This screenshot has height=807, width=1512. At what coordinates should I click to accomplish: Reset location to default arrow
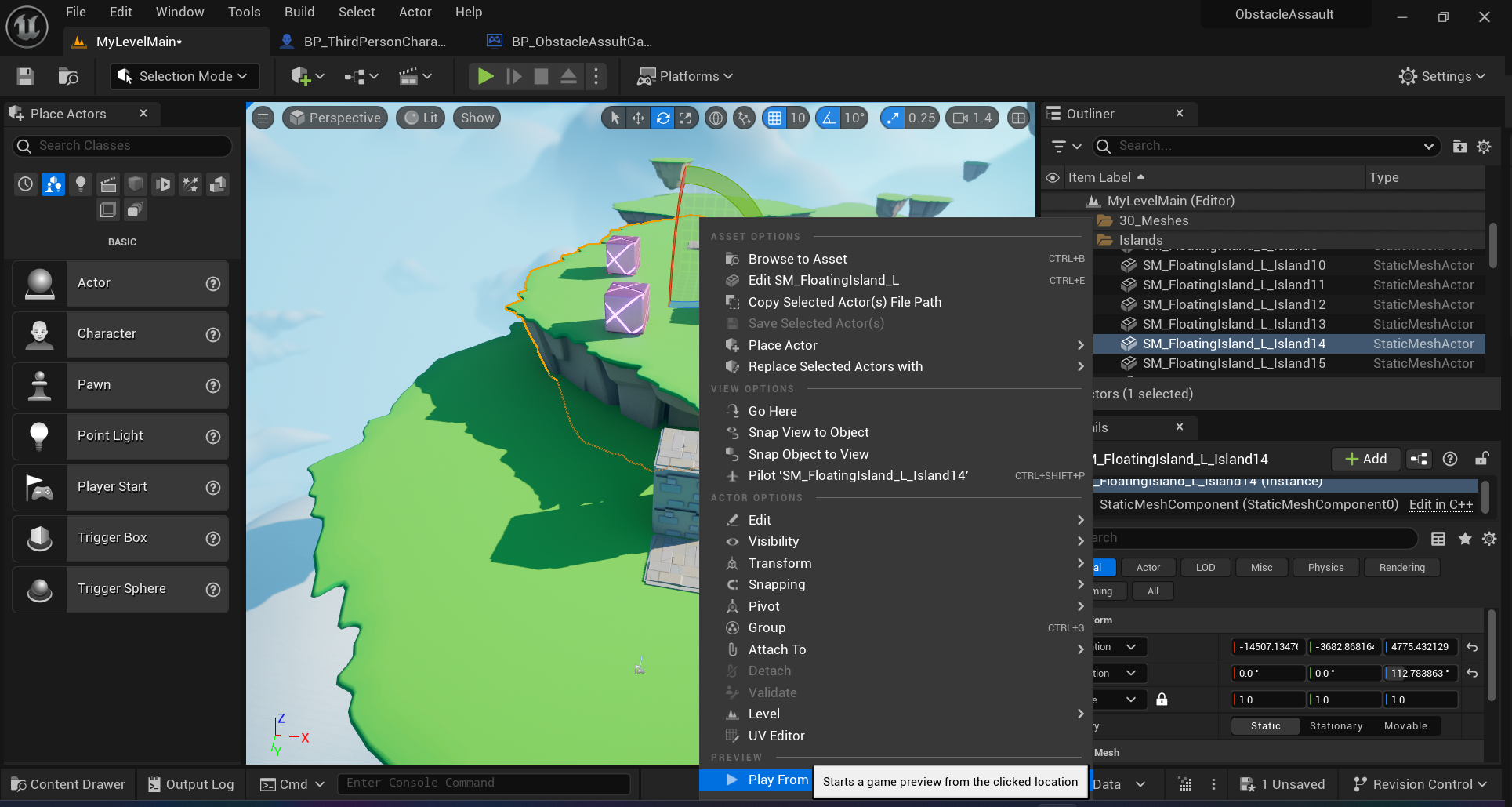tap(1472, 647)
